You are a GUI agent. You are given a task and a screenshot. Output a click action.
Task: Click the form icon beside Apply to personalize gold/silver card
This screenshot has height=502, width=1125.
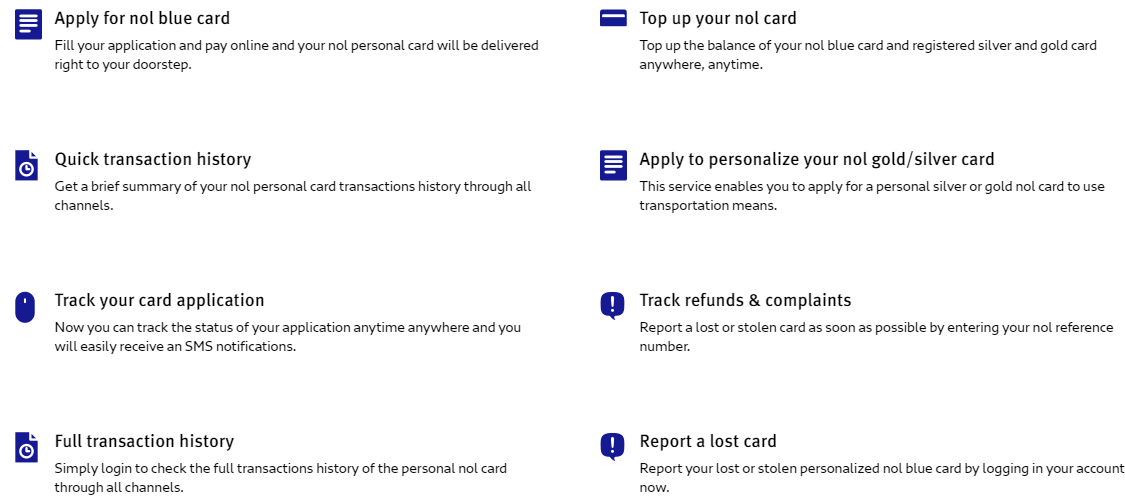click(613, 165)
